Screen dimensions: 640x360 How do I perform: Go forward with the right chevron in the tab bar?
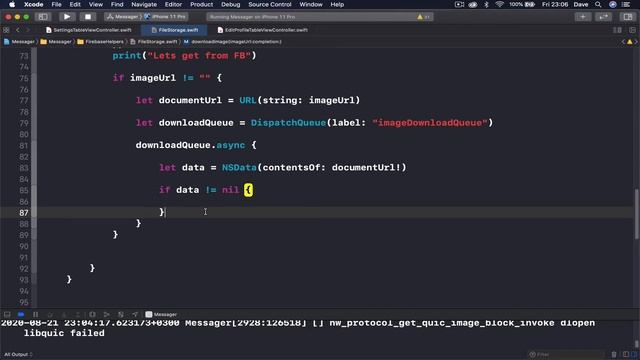pyautogui.click(x=28, y=30)
